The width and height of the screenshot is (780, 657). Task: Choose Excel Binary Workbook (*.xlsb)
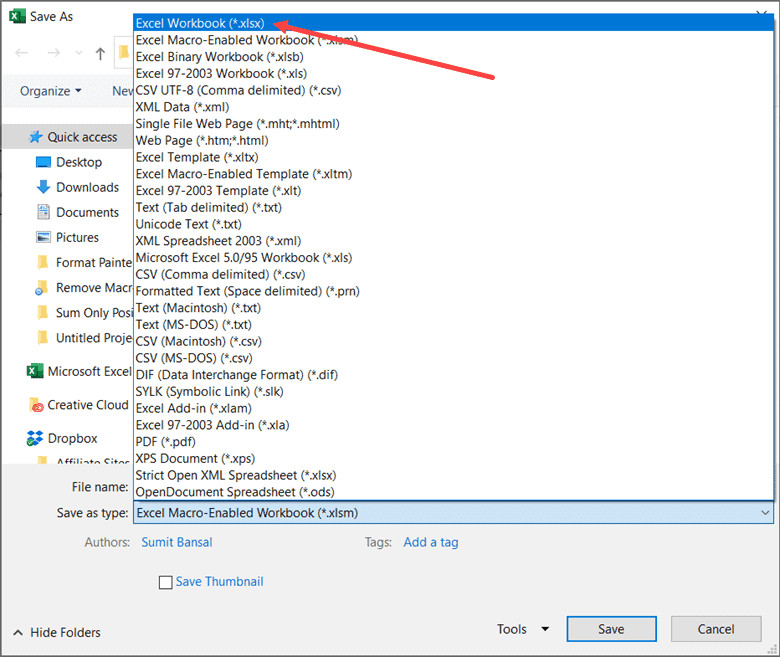coord(453,57)
